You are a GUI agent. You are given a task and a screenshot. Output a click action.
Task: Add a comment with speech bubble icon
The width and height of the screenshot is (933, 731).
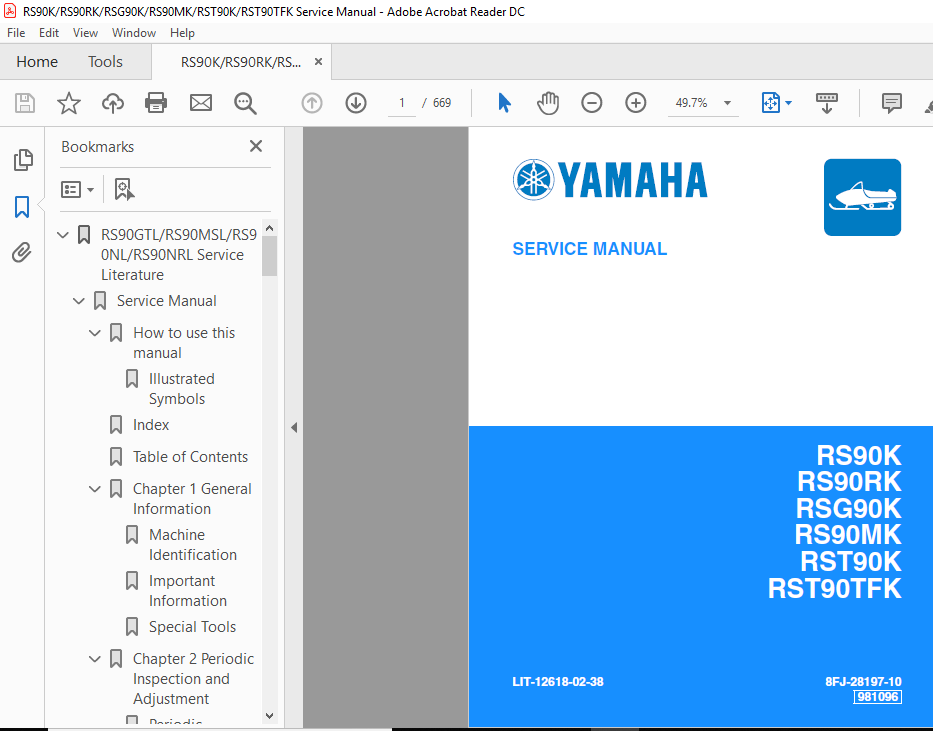click(891, 103)
